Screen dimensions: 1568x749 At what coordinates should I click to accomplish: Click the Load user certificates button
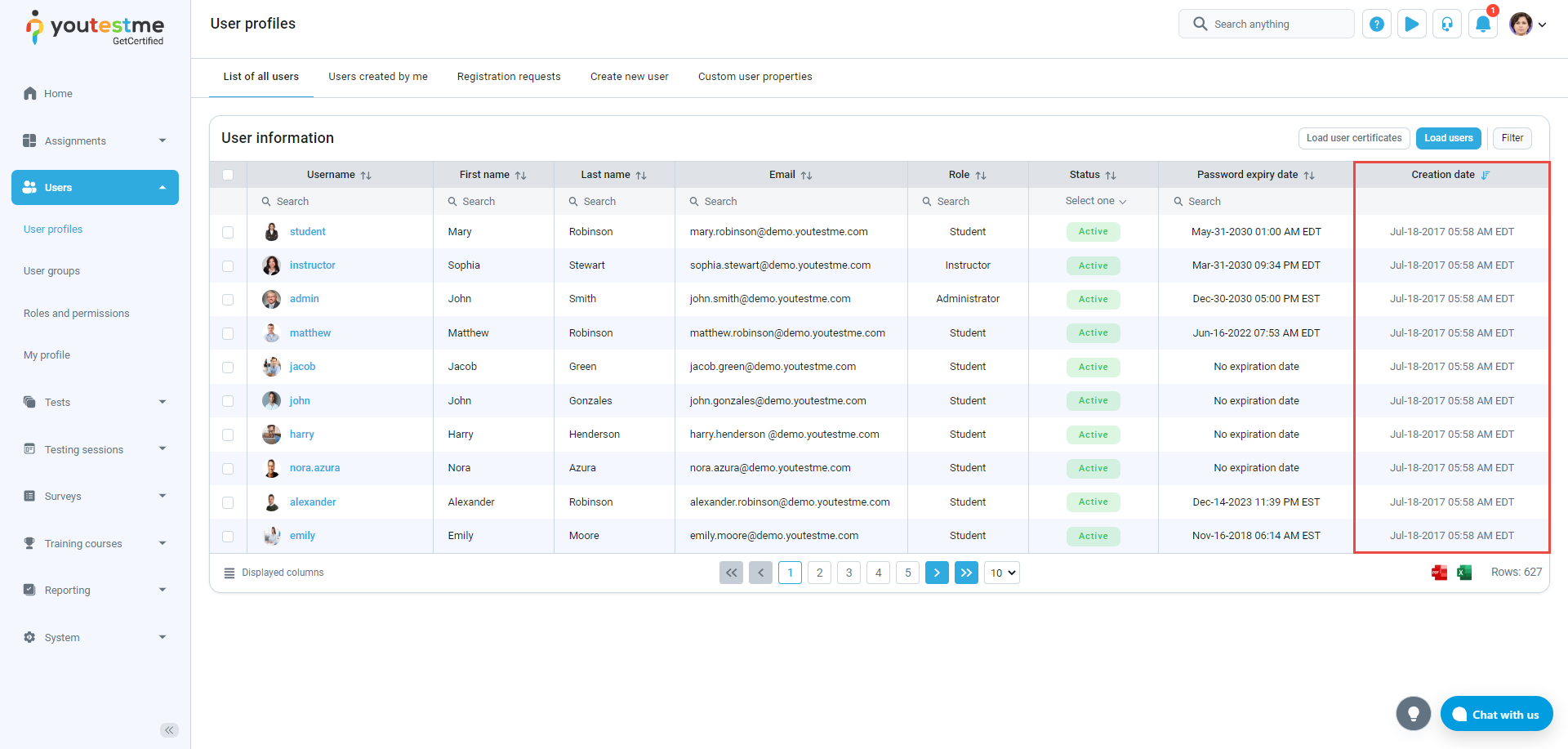pos(1353,138)
